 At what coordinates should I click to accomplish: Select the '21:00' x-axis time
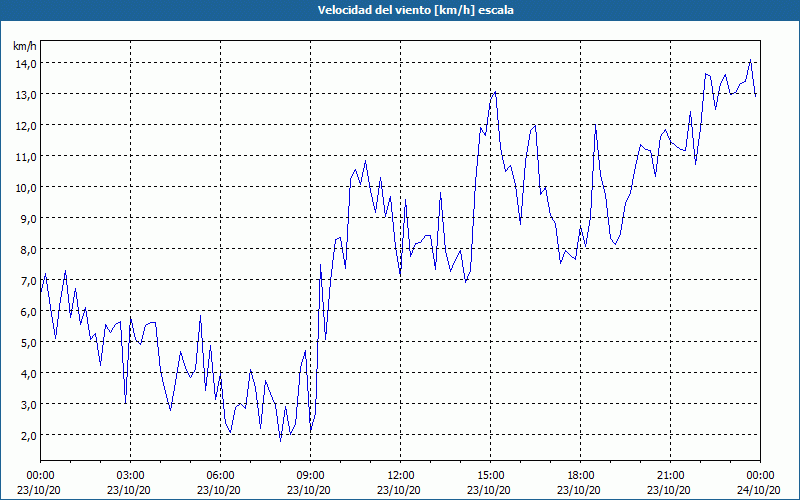(x=670, y=476)
